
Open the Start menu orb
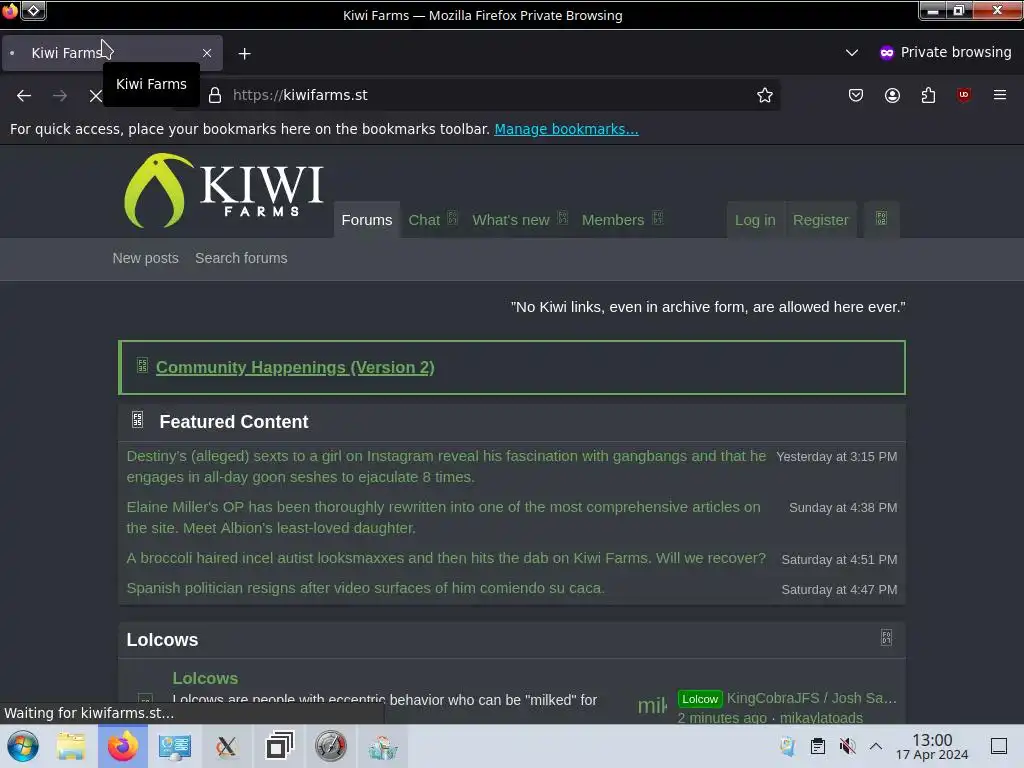[x=23, y=746]
